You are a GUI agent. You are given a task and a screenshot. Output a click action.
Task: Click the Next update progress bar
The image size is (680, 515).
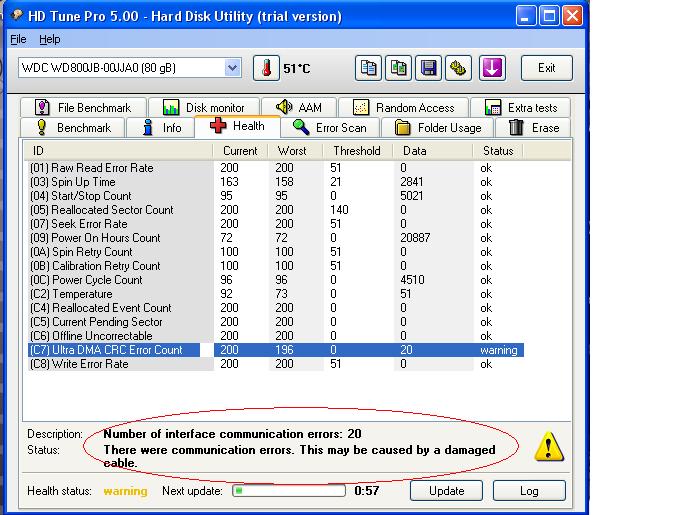[289, 491]
